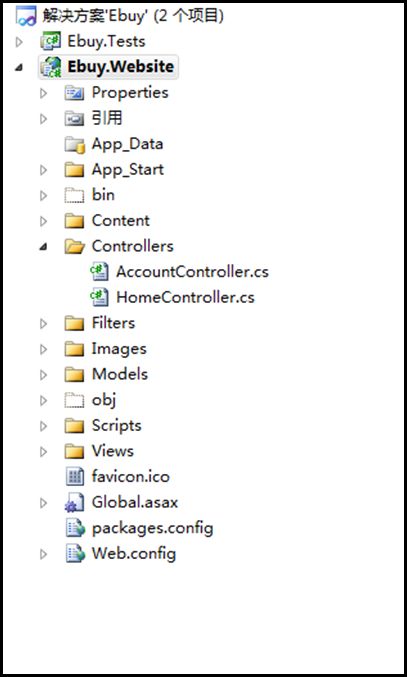The width and height of the screenshot is (407, 677).
Task: Expand the Global.asax node
Action: point(43,503)
